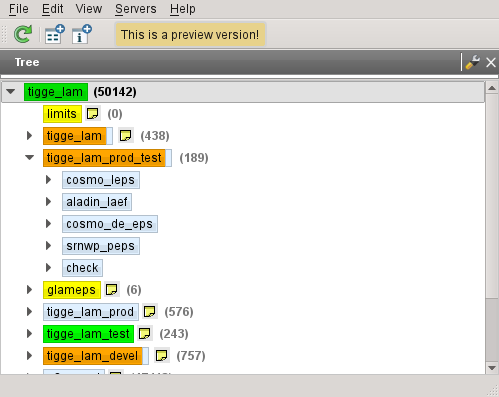
Task: Collapse the root tigge_lam server node
Action: point(11,92)
